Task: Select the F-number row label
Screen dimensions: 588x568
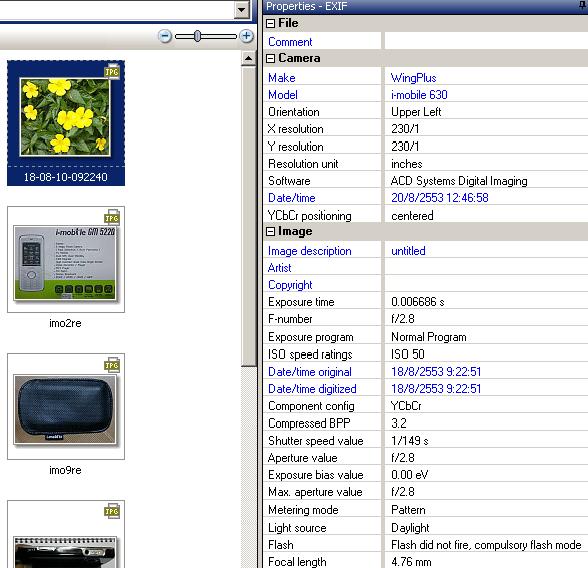Action: 290,319
